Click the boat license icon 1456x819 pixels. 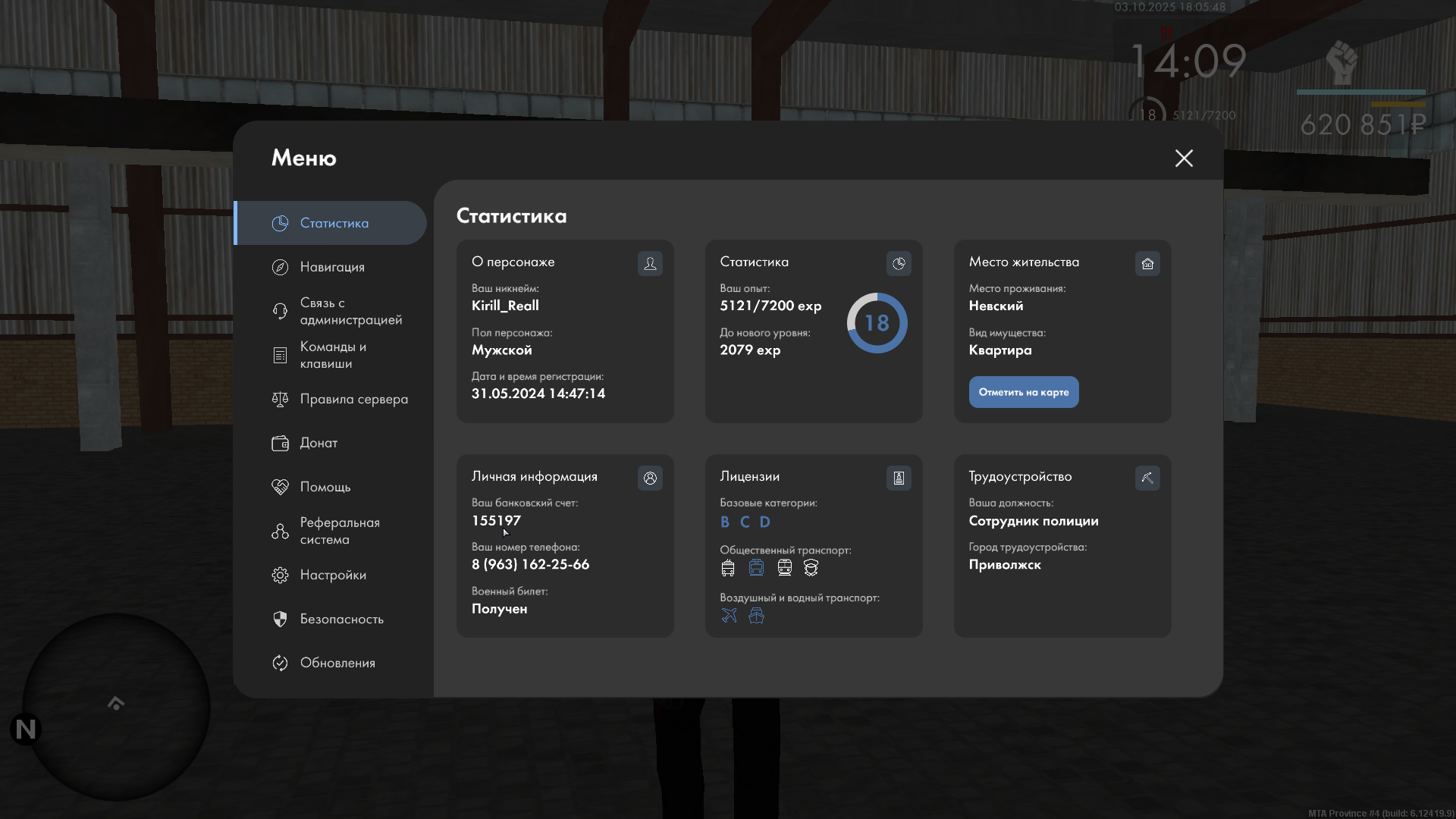click(x=756, y=615)
